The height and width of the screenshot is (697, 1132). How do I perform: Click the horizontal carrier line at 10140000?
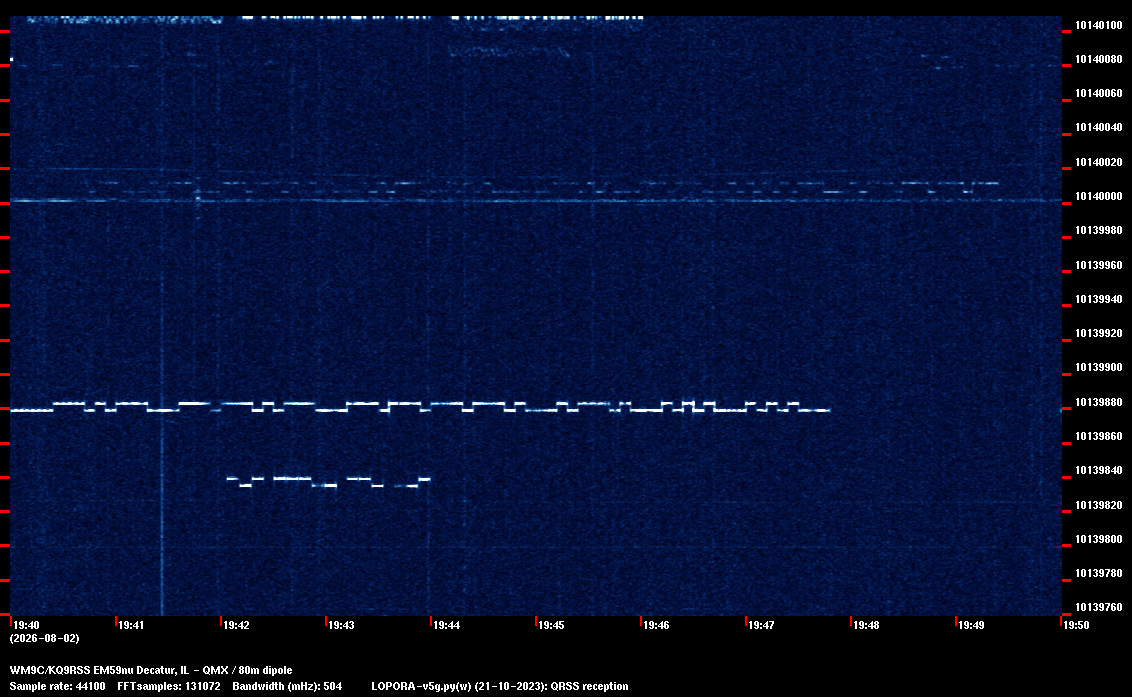[536, 200]
